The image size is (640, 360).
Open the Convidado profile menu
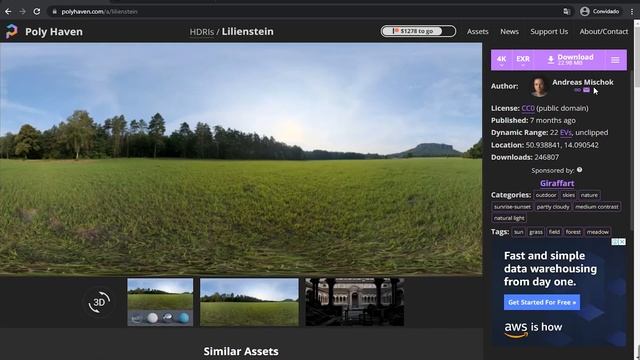click(x=599, y=11)
